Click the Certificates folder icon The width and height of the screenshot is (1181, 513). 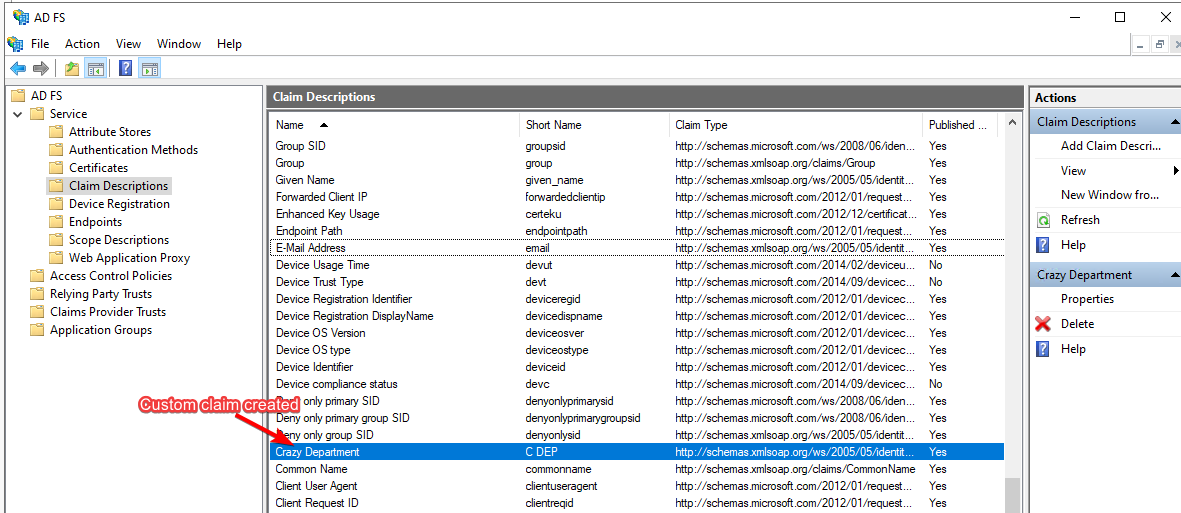pos(56,168)
